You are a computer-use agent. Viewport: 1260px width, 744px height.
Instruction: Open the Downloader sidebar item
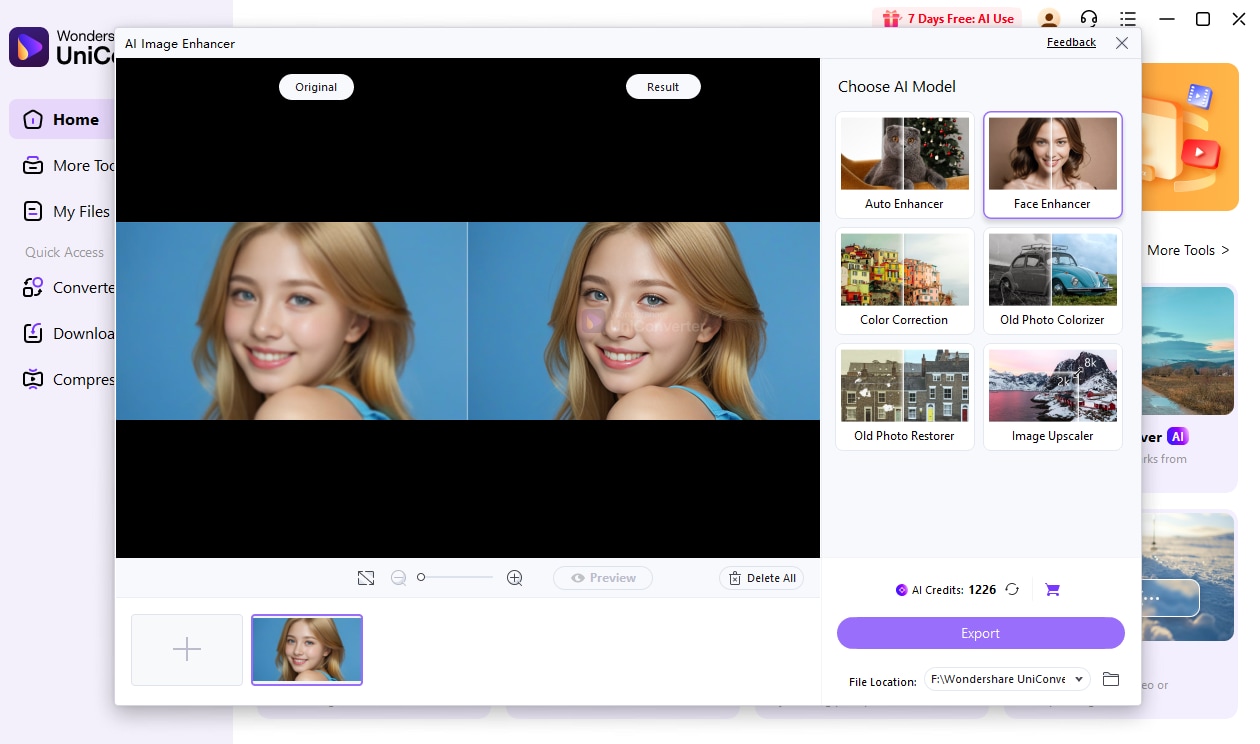68,333
